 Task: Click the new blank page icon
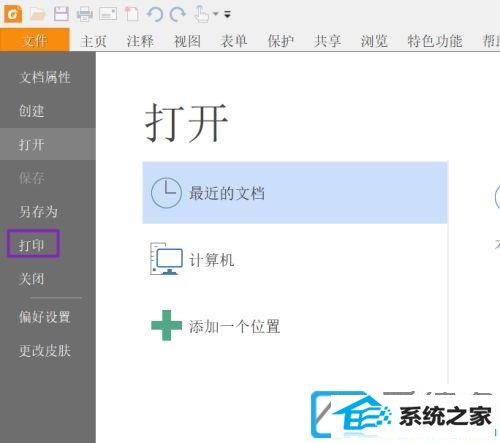point(132,14)
